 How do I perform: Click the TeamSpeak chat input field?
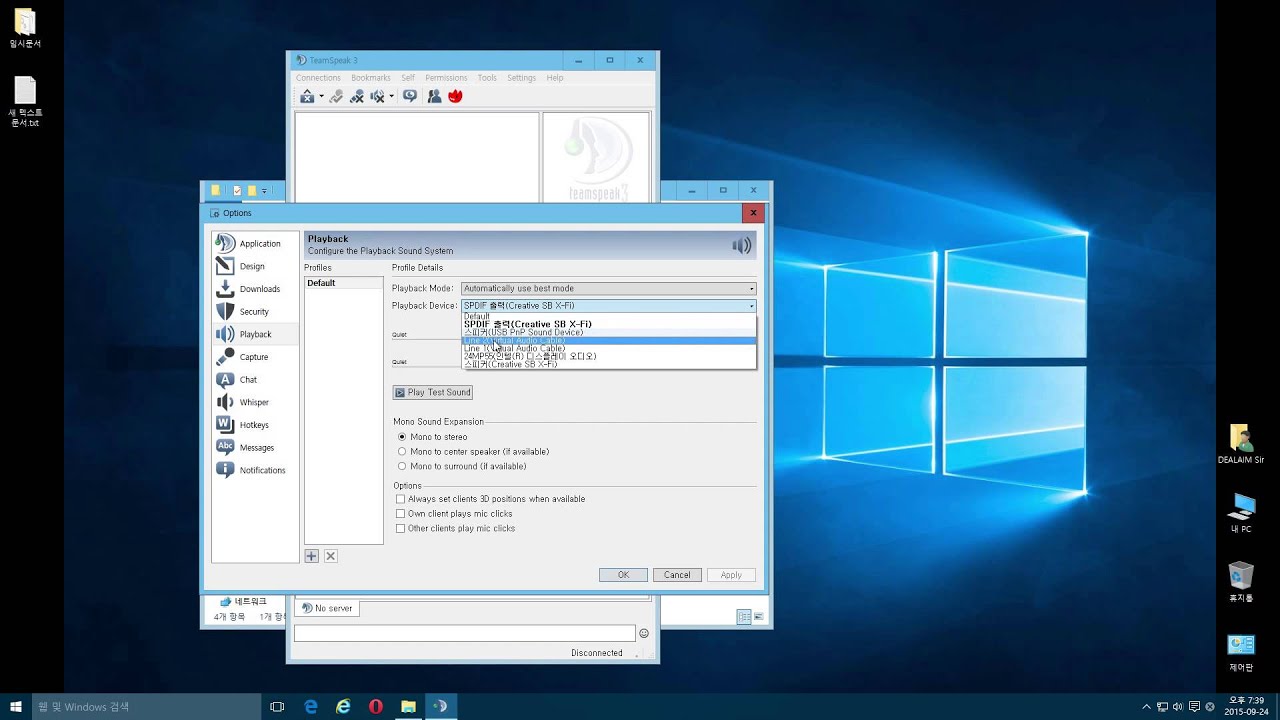[464, 633]
